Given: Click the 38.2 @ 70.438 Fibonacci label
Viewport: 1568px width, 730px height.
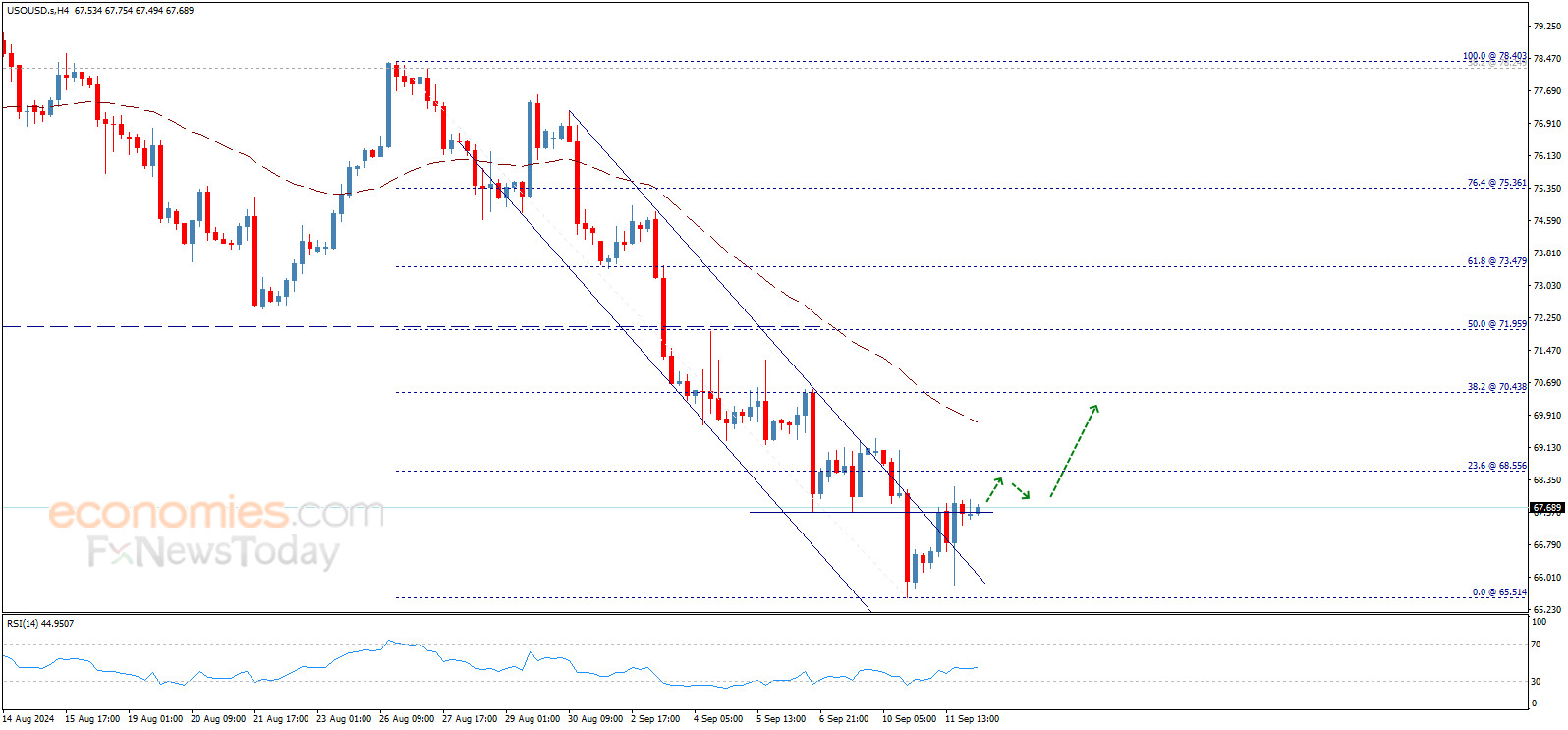Looking at the screenshot, I should click(1496, 387).
